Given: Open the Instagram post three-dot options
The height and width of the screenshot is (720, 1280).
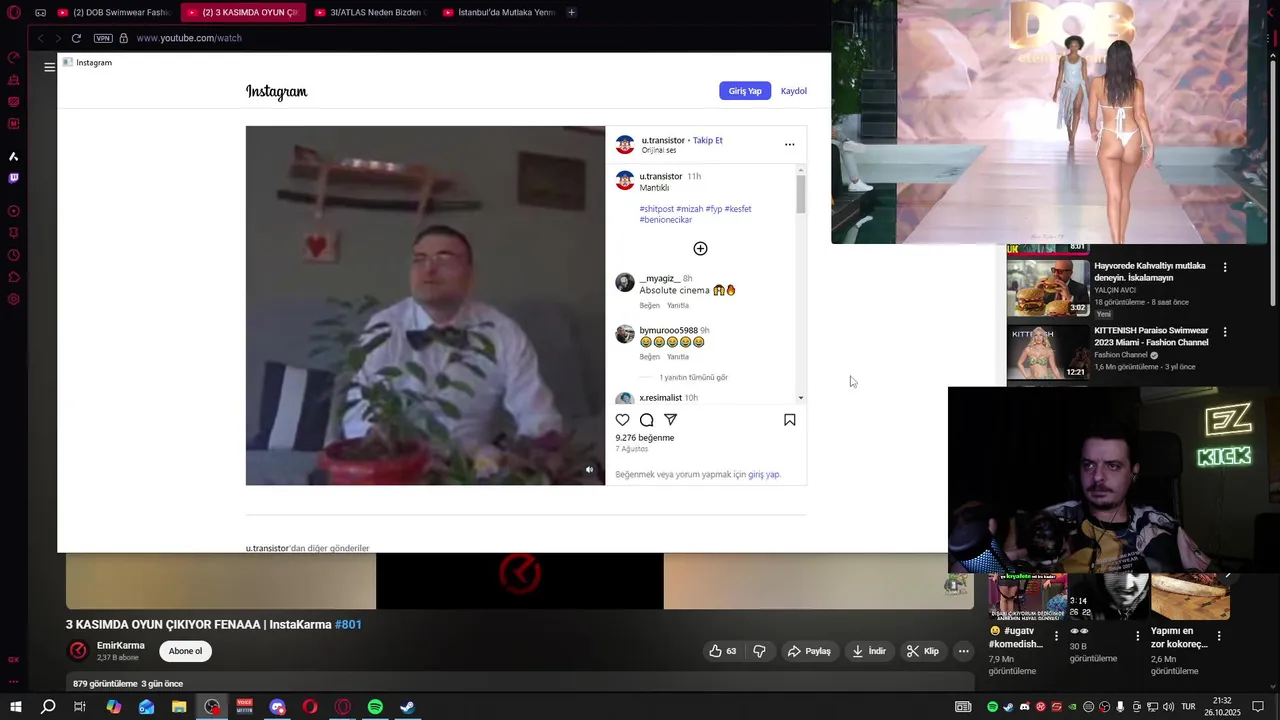Looking at the screenshot, I should 789,144.
